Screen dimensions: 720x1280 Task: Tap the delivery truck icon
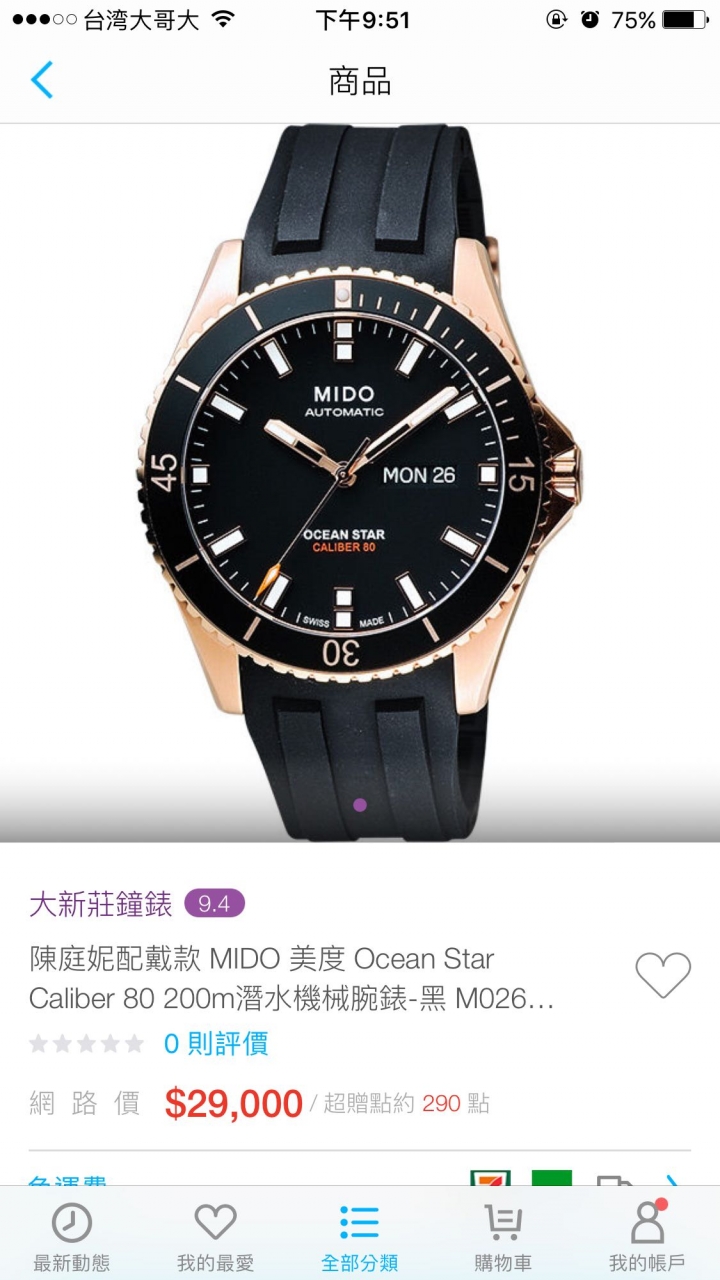coord(615,1180)
